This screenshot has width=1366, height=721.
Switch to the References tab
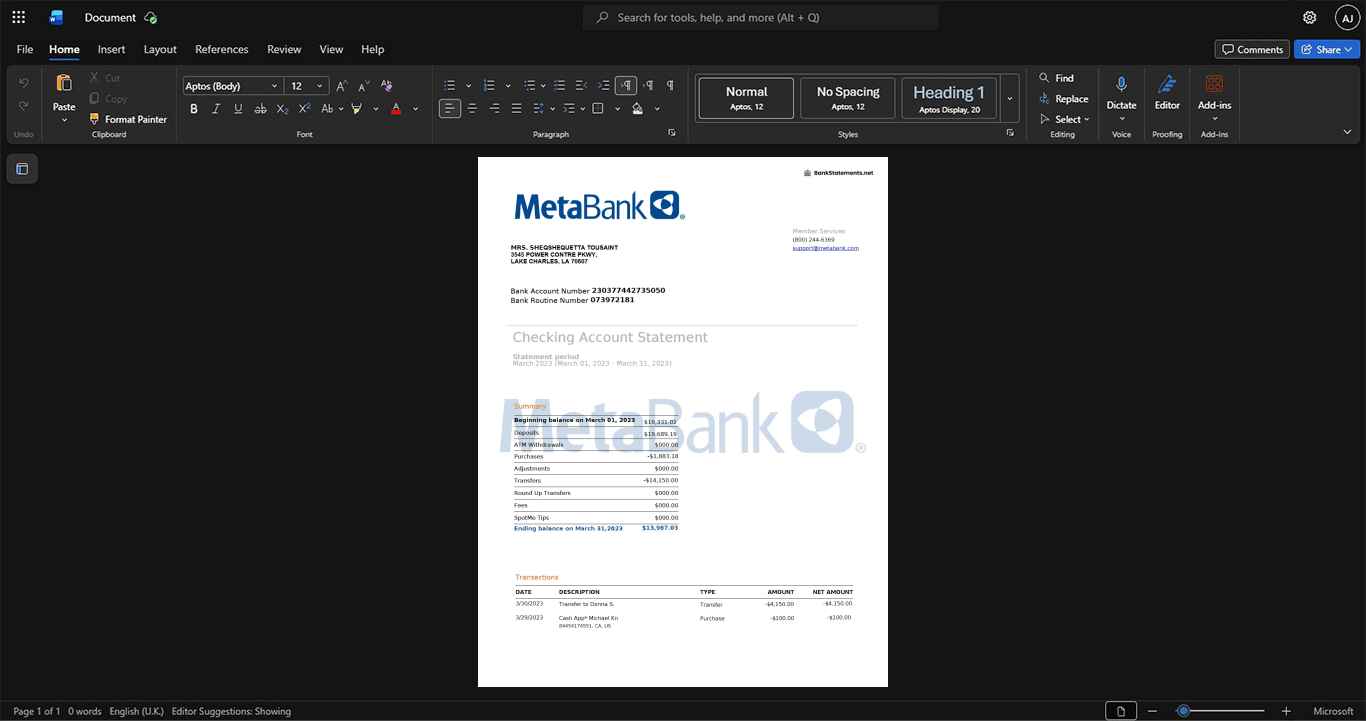(x=222, y=49)
